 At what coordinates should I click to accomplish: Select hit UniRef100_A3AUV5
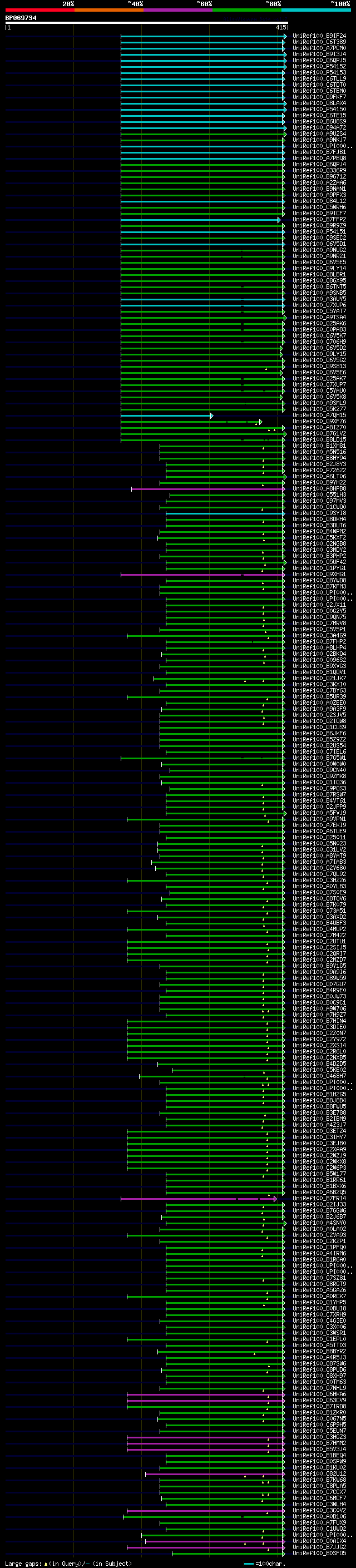point(319,299)
